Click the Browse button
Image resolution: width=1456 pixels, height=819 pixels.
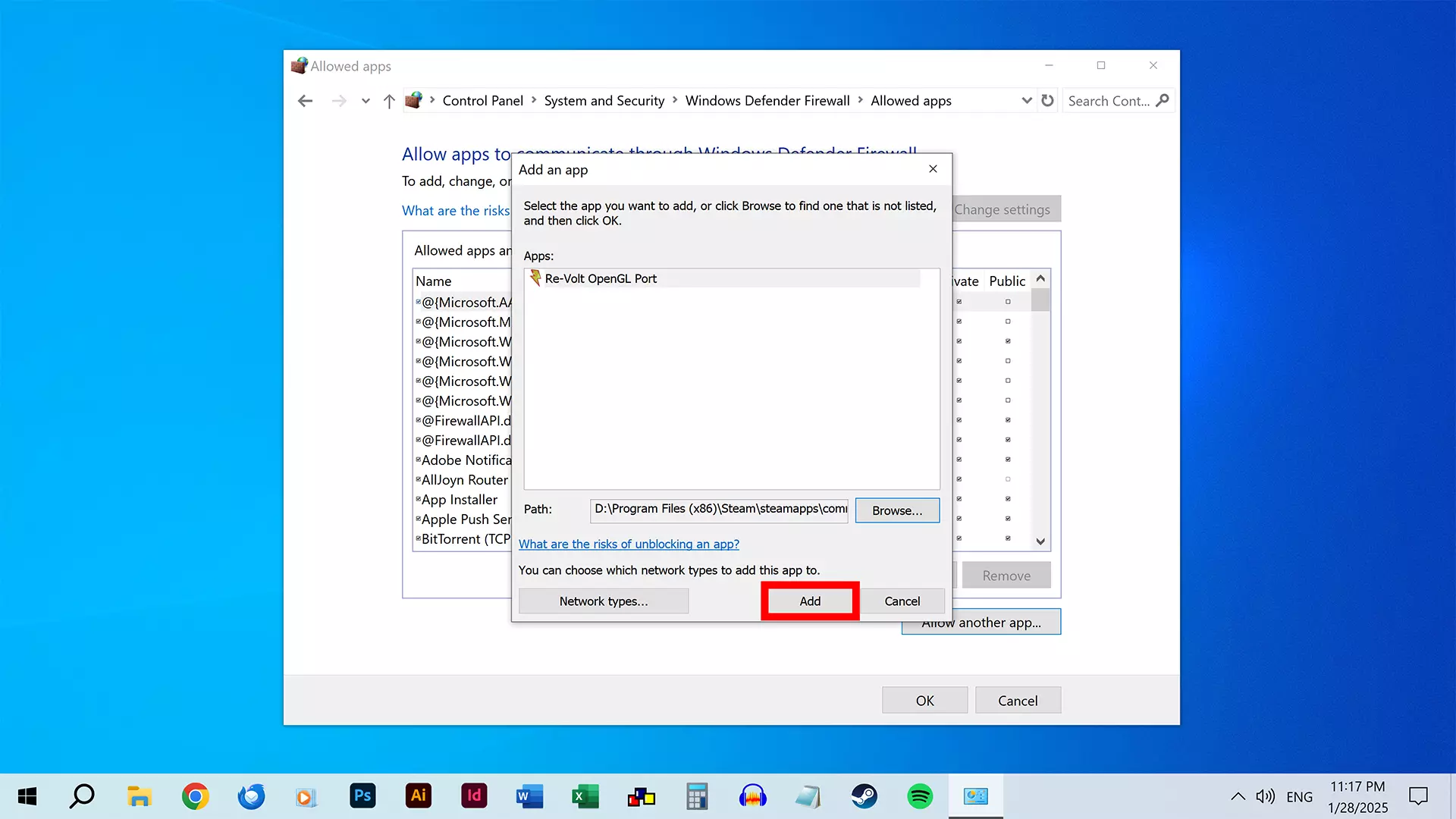[x=896, y=510]
